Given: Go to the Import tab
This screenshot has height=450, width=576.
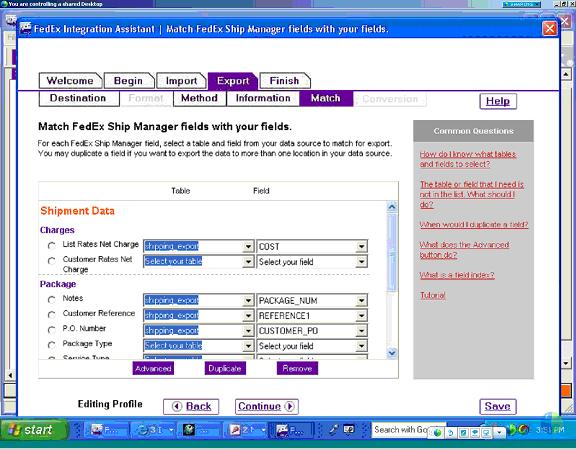Looking at the screenshot, I should point(181,80).
